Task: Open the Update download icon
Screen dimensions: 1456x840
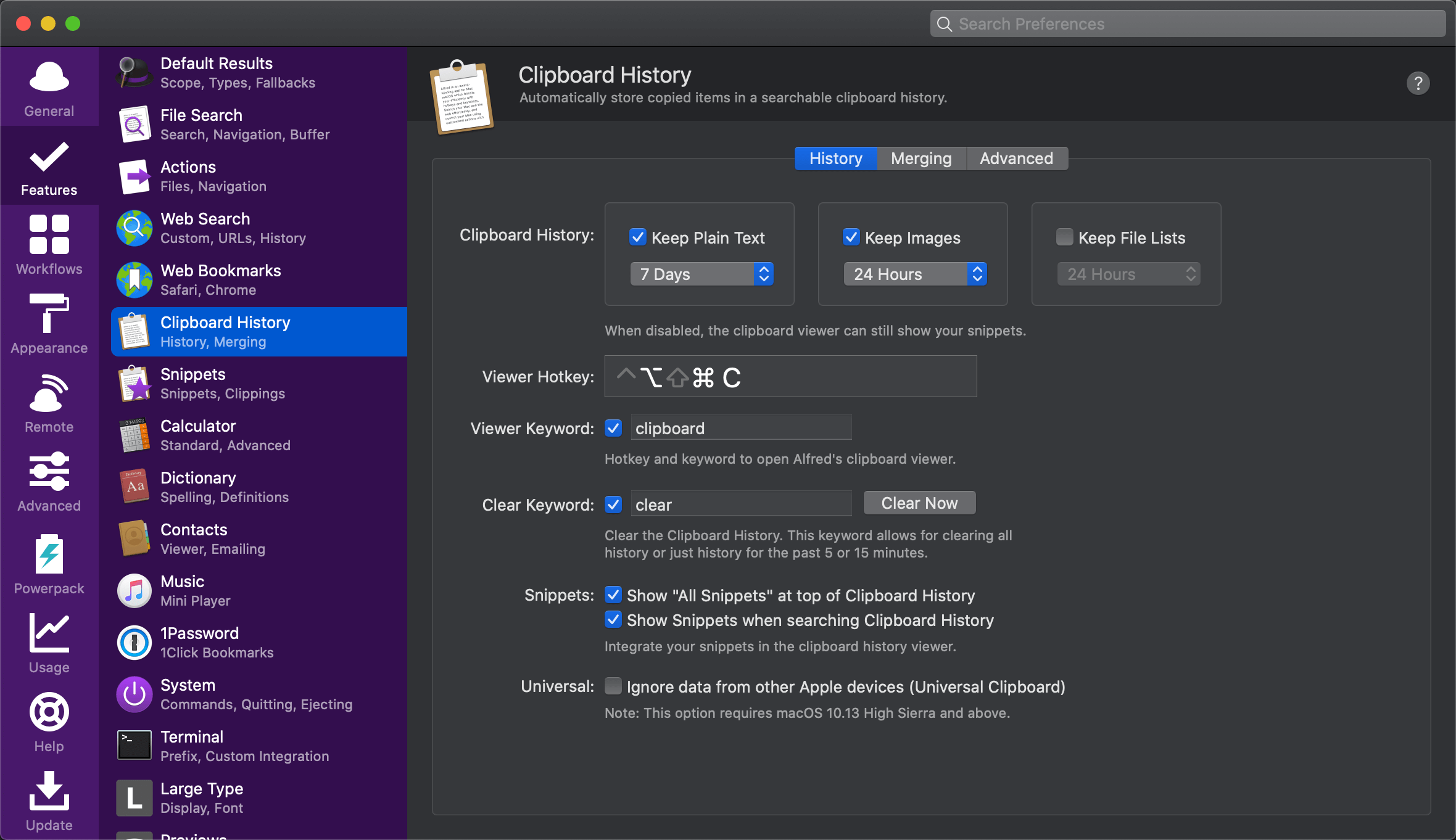Action: pos(49,791)
